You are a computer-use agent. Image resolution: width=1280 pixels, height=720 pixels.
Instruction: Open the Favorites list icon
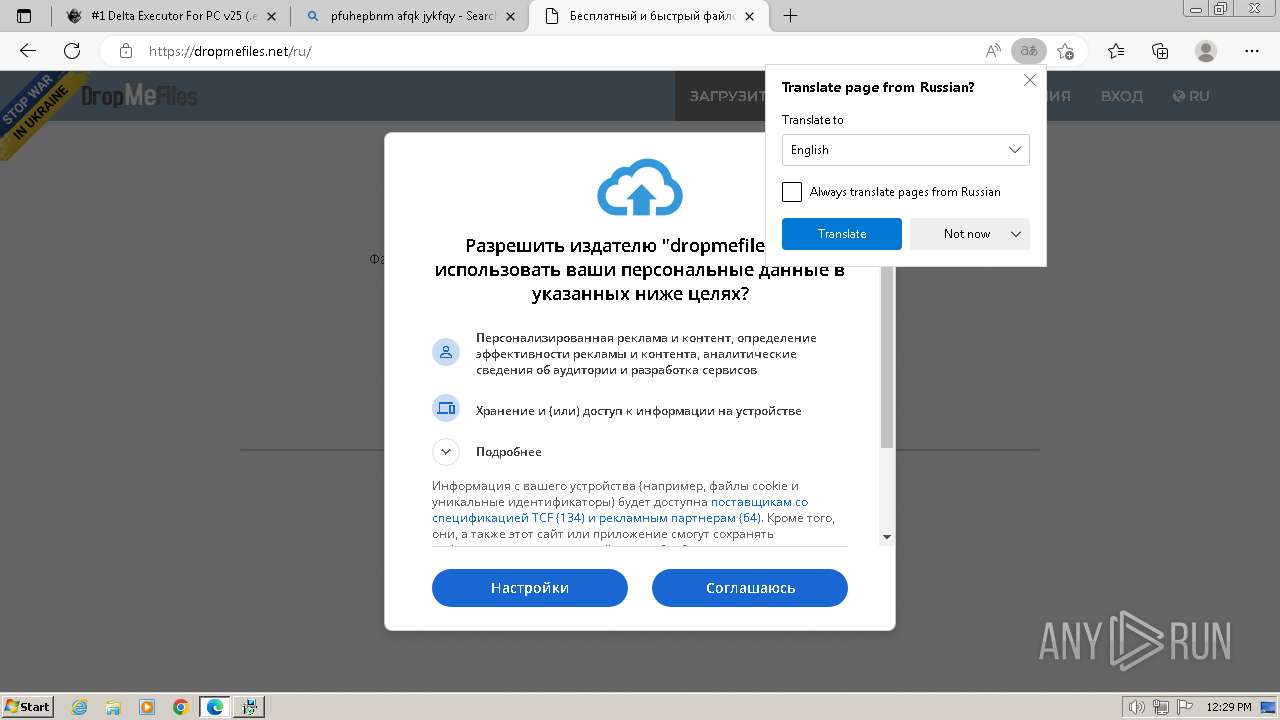(x=1116, y=51)
